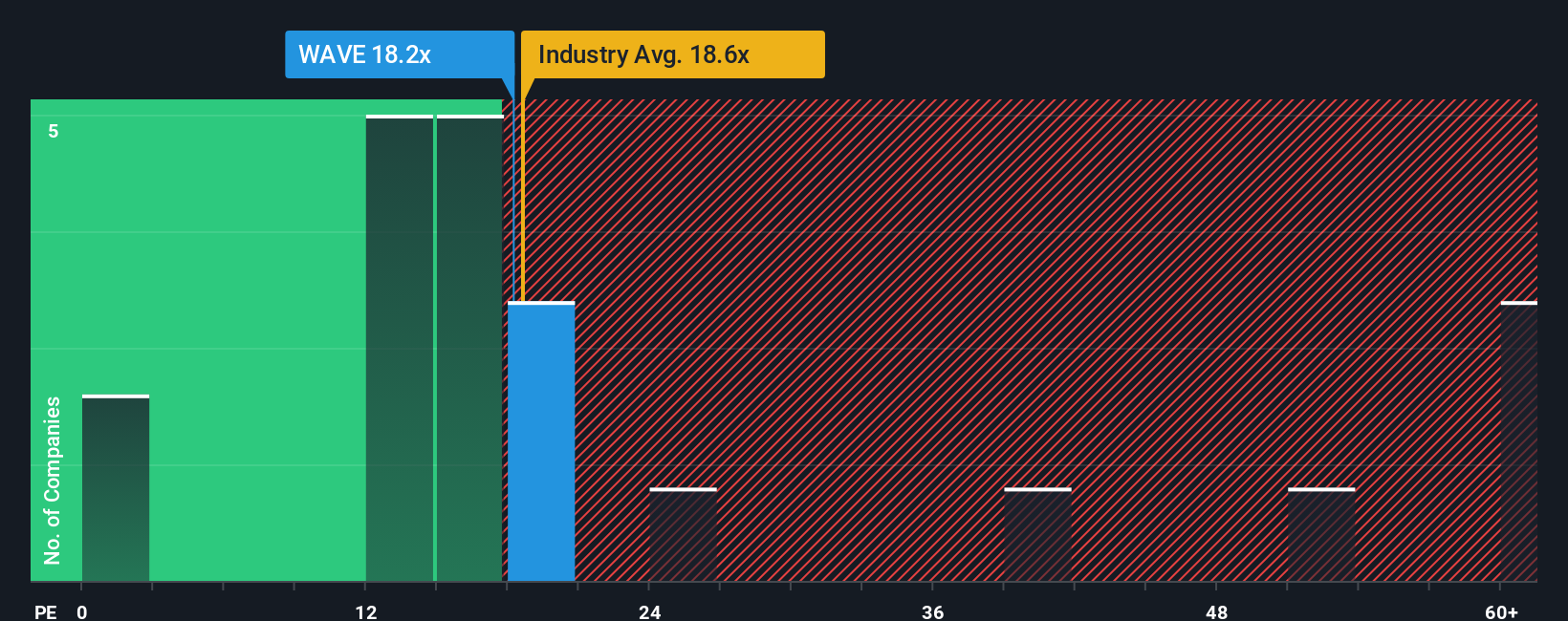Click the x-axis tick label 36

(x=933, y=612)
